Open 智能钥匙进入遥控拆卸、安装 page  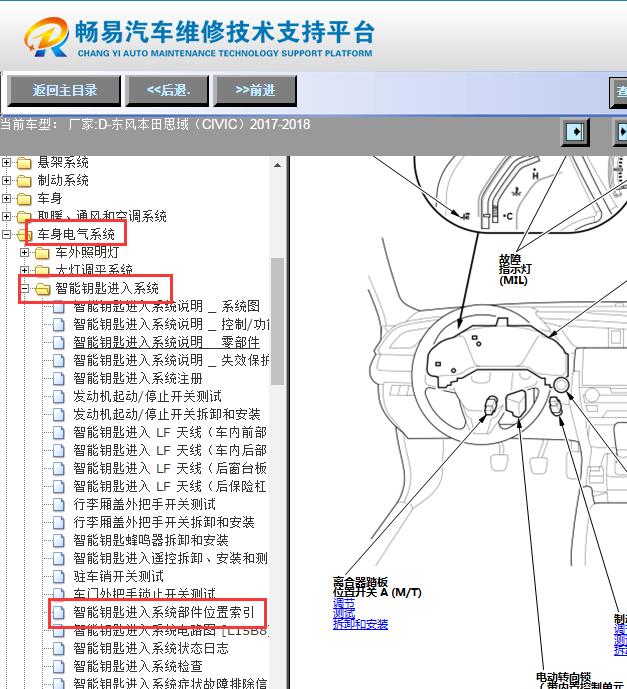tap(170, 558)
